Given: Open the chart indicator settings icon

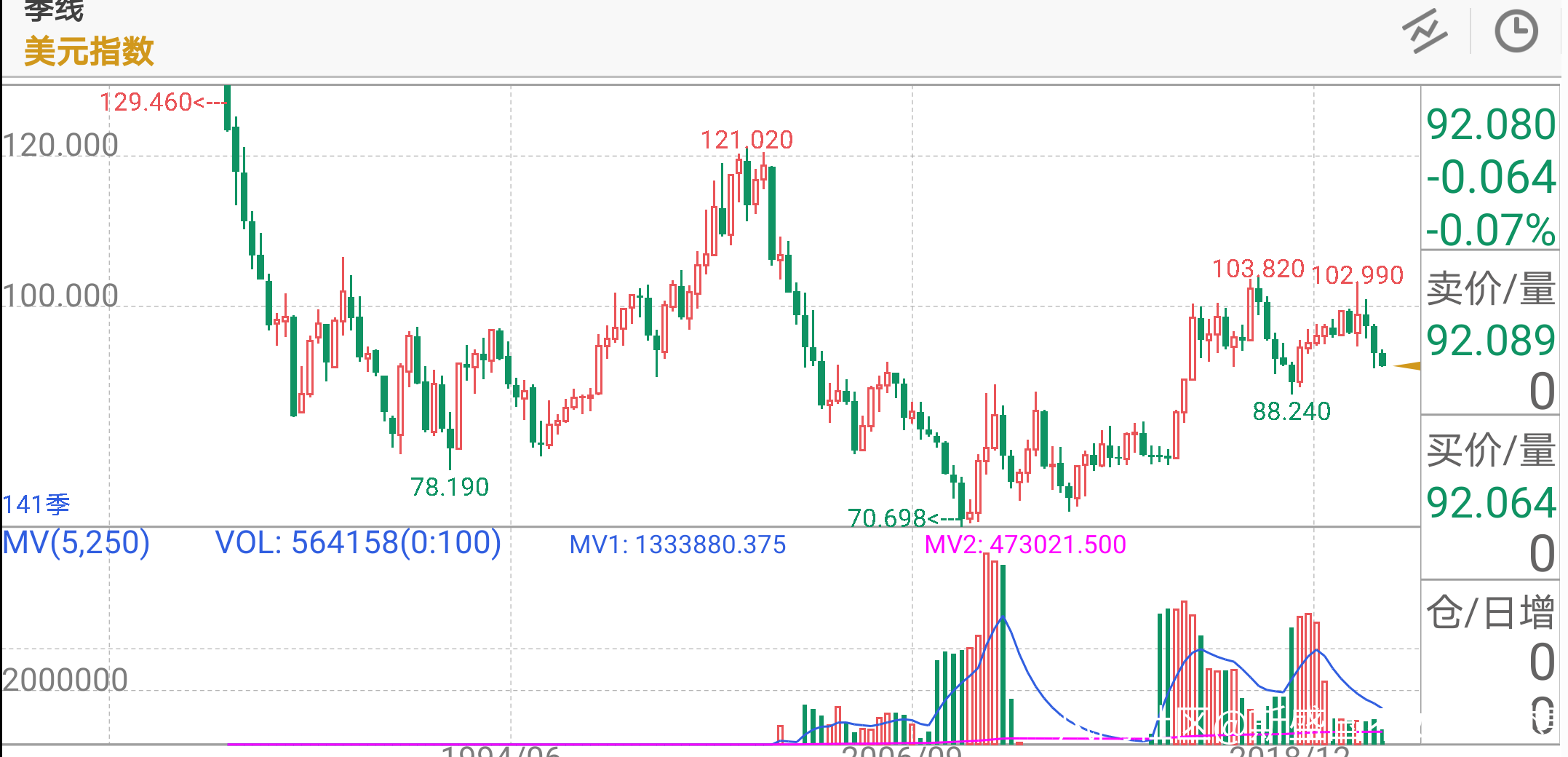Looking at the screenshot, I should click(x=1424, y=31).
